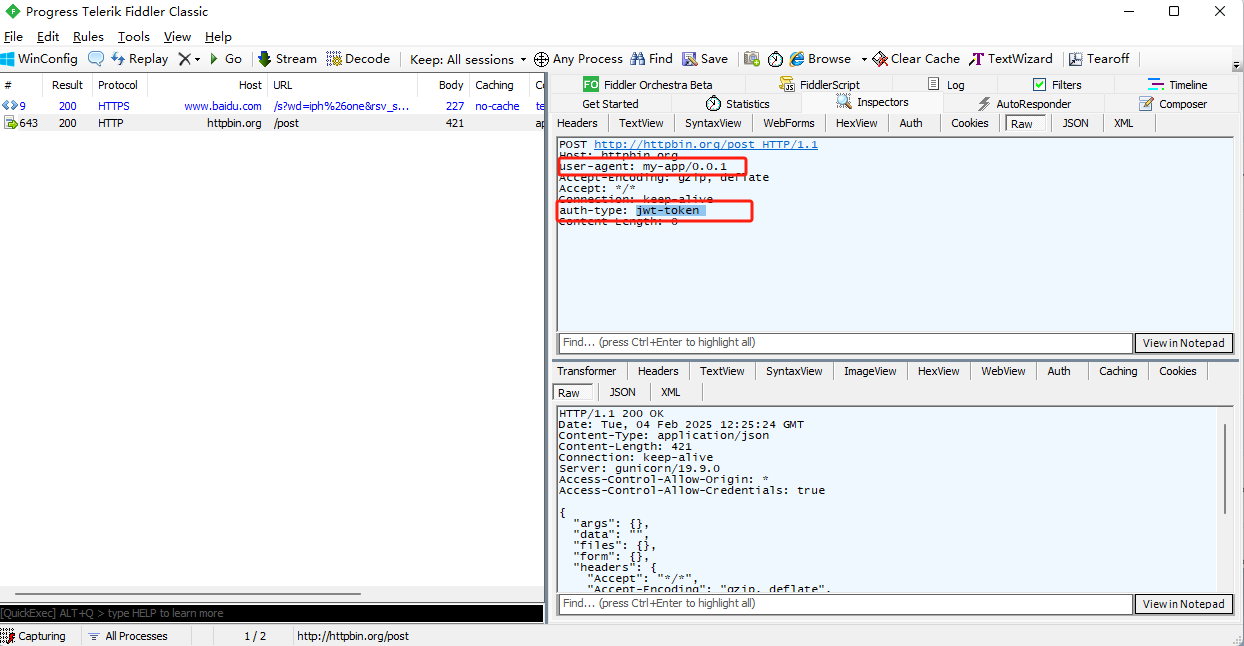The image size is (1244, 646).
Task: Open the Rules menu
Action: click(x=88, y=37)
